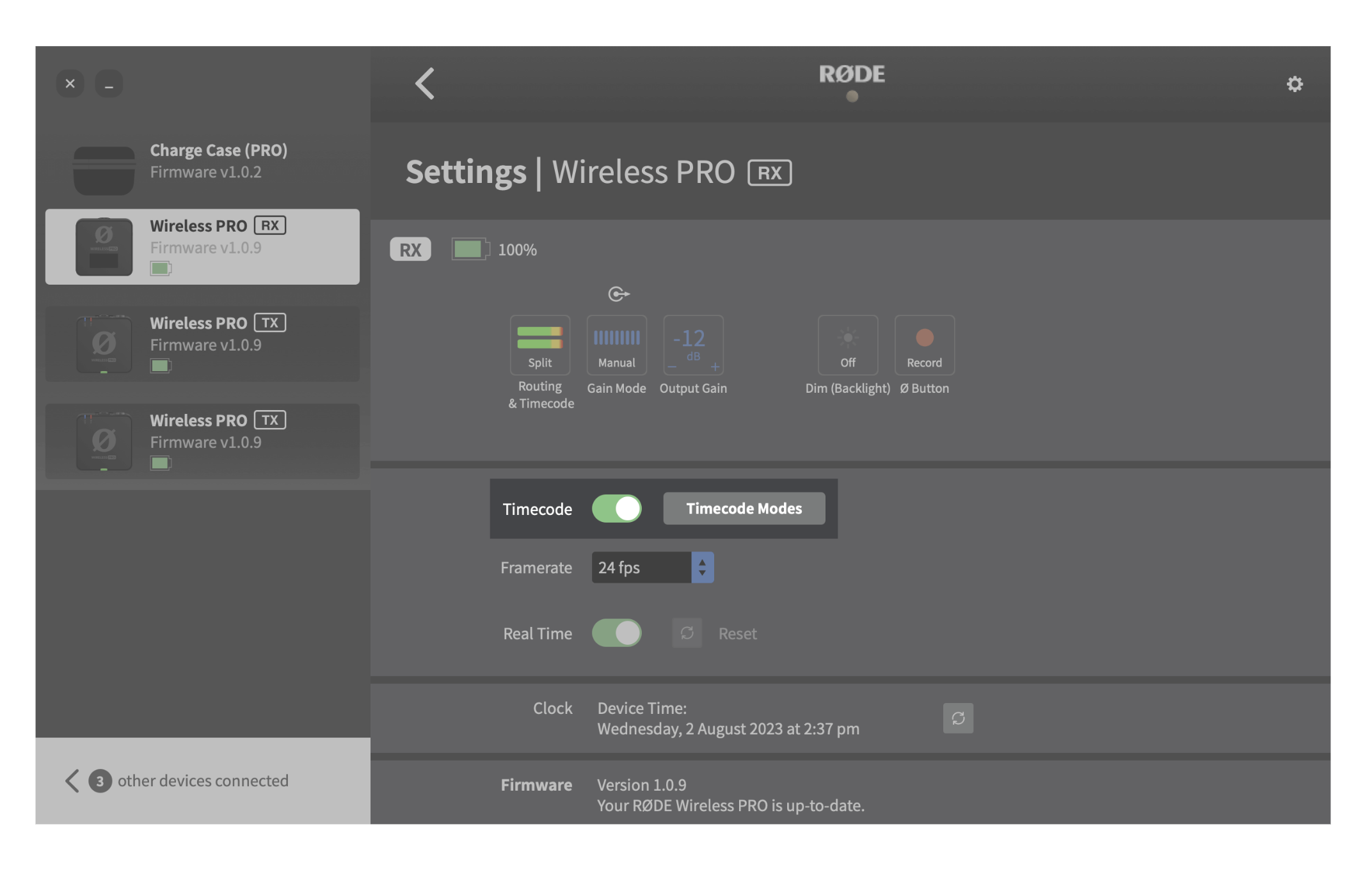Expand the other devices connected chevron
The image size is (1372, 870).
(72, 780)
